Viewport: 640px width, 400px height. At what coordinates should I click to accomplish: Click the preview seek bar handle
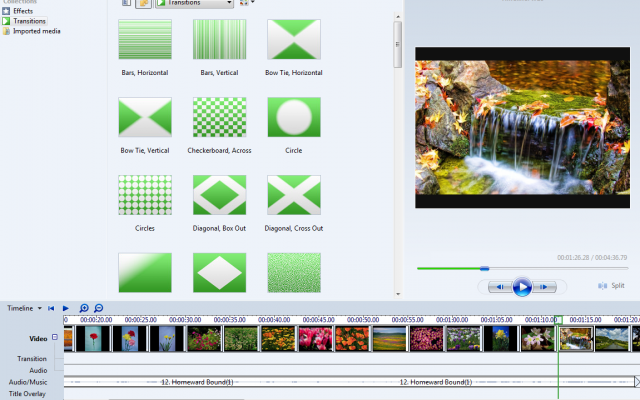pos(484,268)
